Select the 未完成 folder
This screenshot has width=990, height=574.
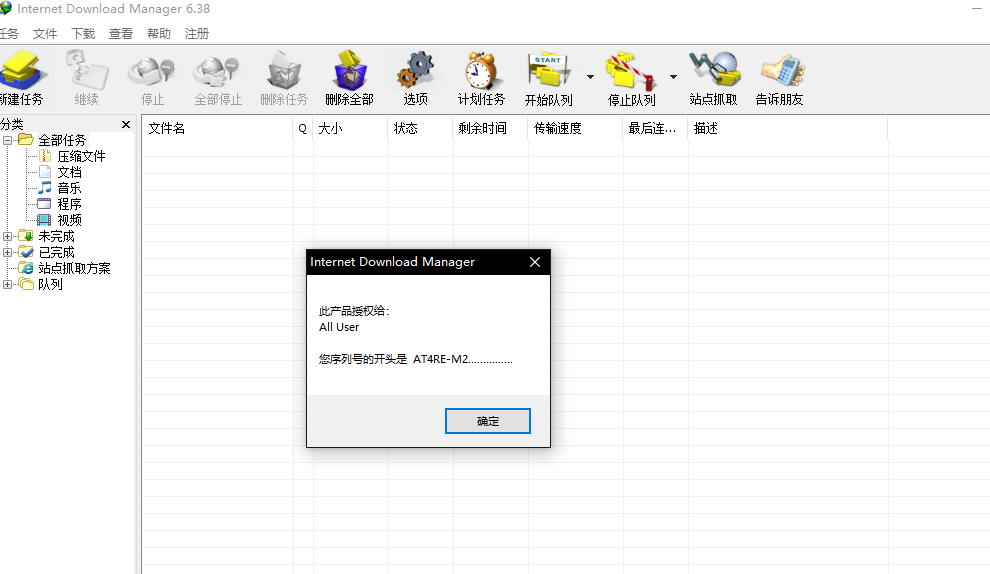tap(56, 236)
